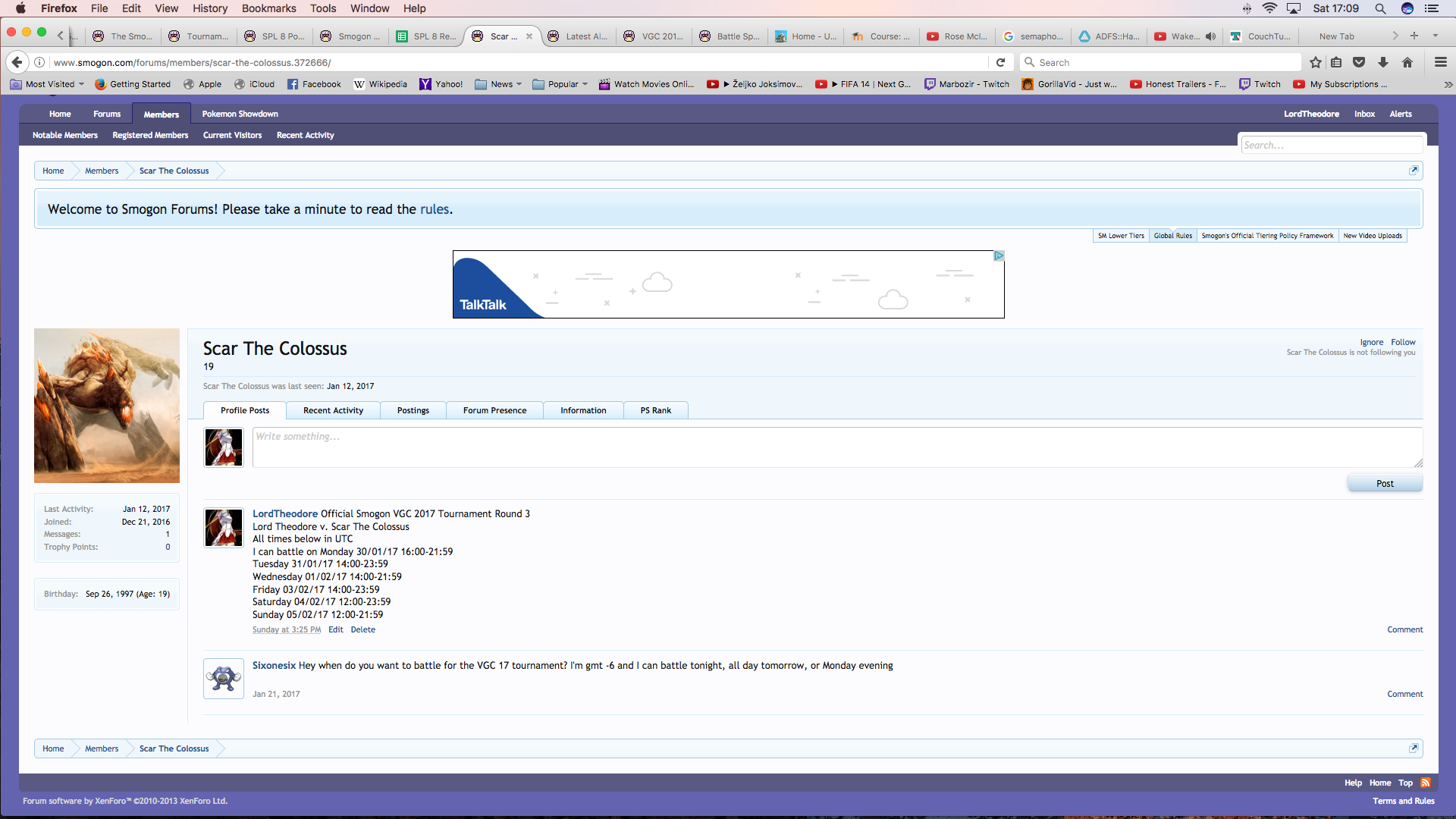Open the Firefox hamburger menu
Screen dimensions: 1456x819
click(1441, 62)
